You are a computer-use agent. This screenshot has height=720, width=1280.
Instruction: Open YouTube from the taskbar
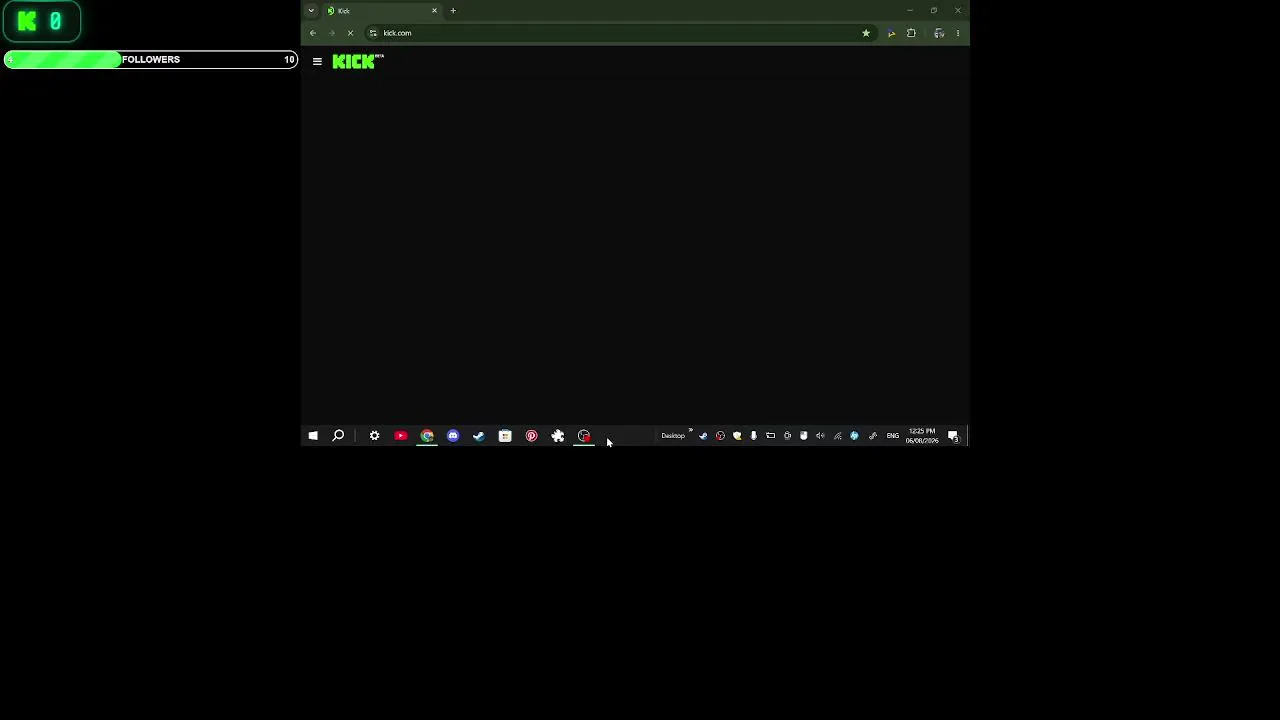(x=401, y=436)
